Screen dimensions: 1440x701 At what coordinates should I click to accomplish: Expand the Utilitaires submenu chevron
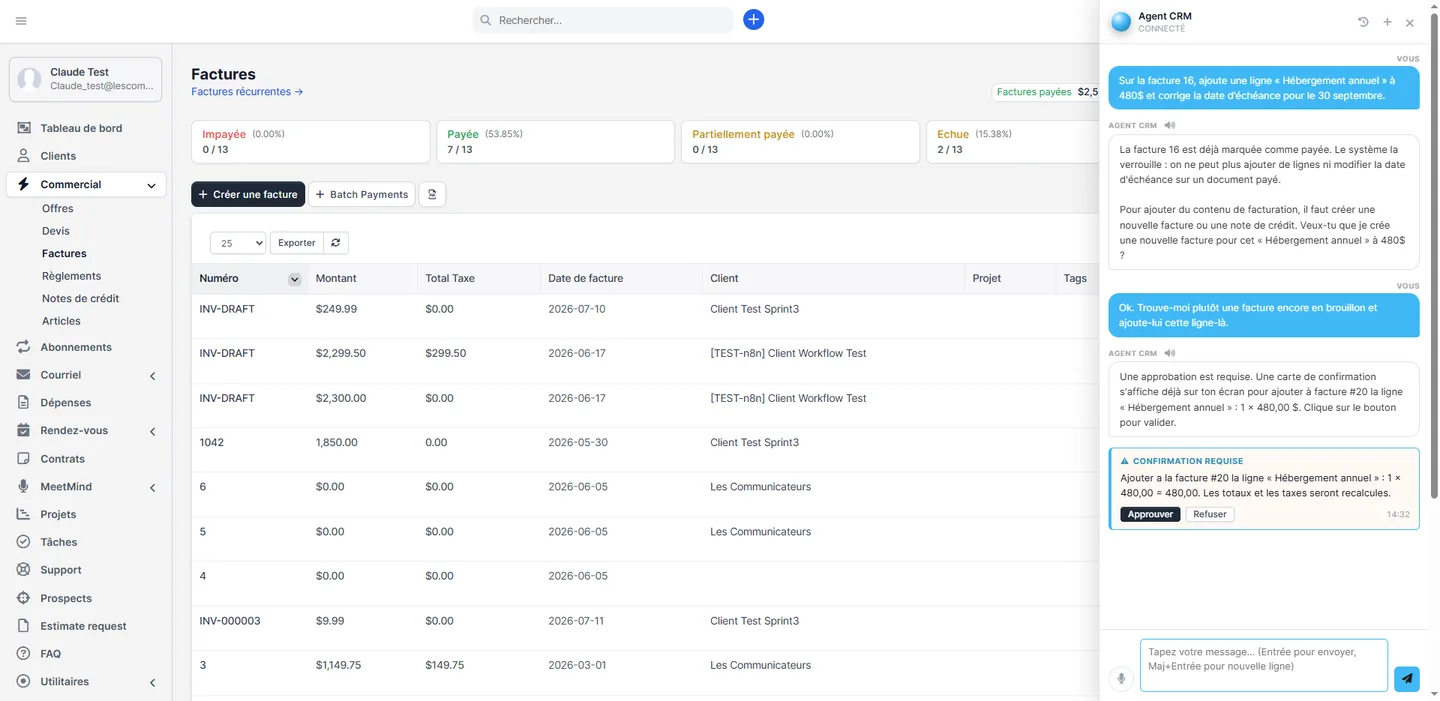tap(153, 683)
